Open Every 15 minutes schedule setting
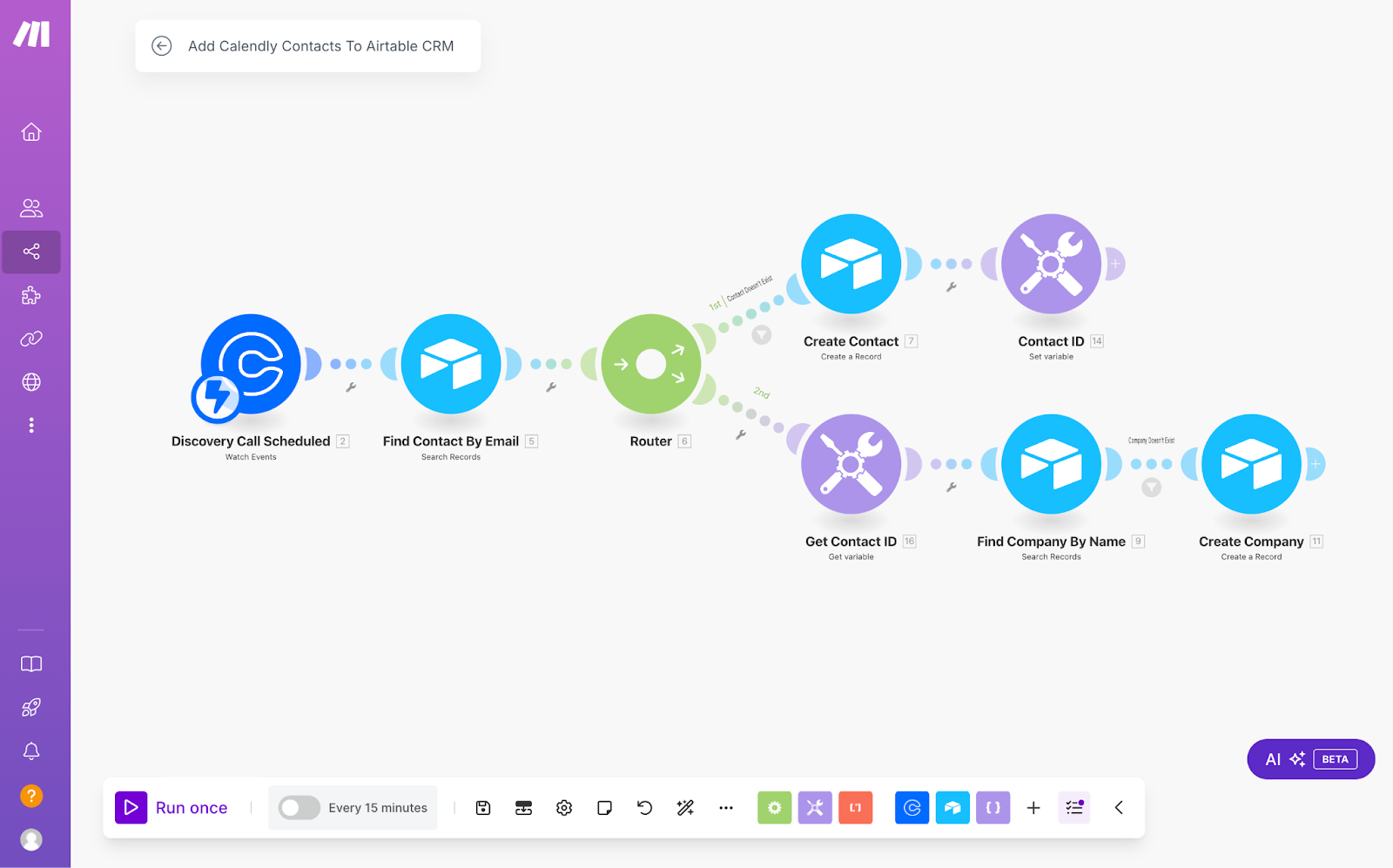Viewport: 1393px width, 868px height. coord(378,808)
